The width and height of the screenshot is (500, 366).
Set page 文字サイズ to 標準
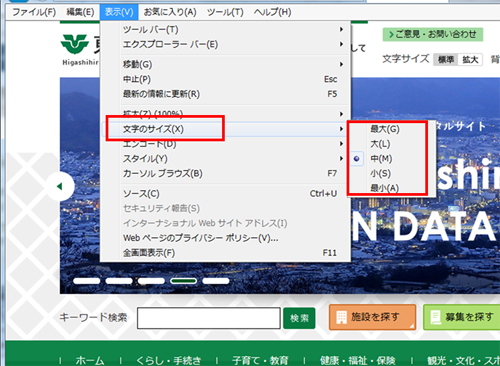pos(446,60)
